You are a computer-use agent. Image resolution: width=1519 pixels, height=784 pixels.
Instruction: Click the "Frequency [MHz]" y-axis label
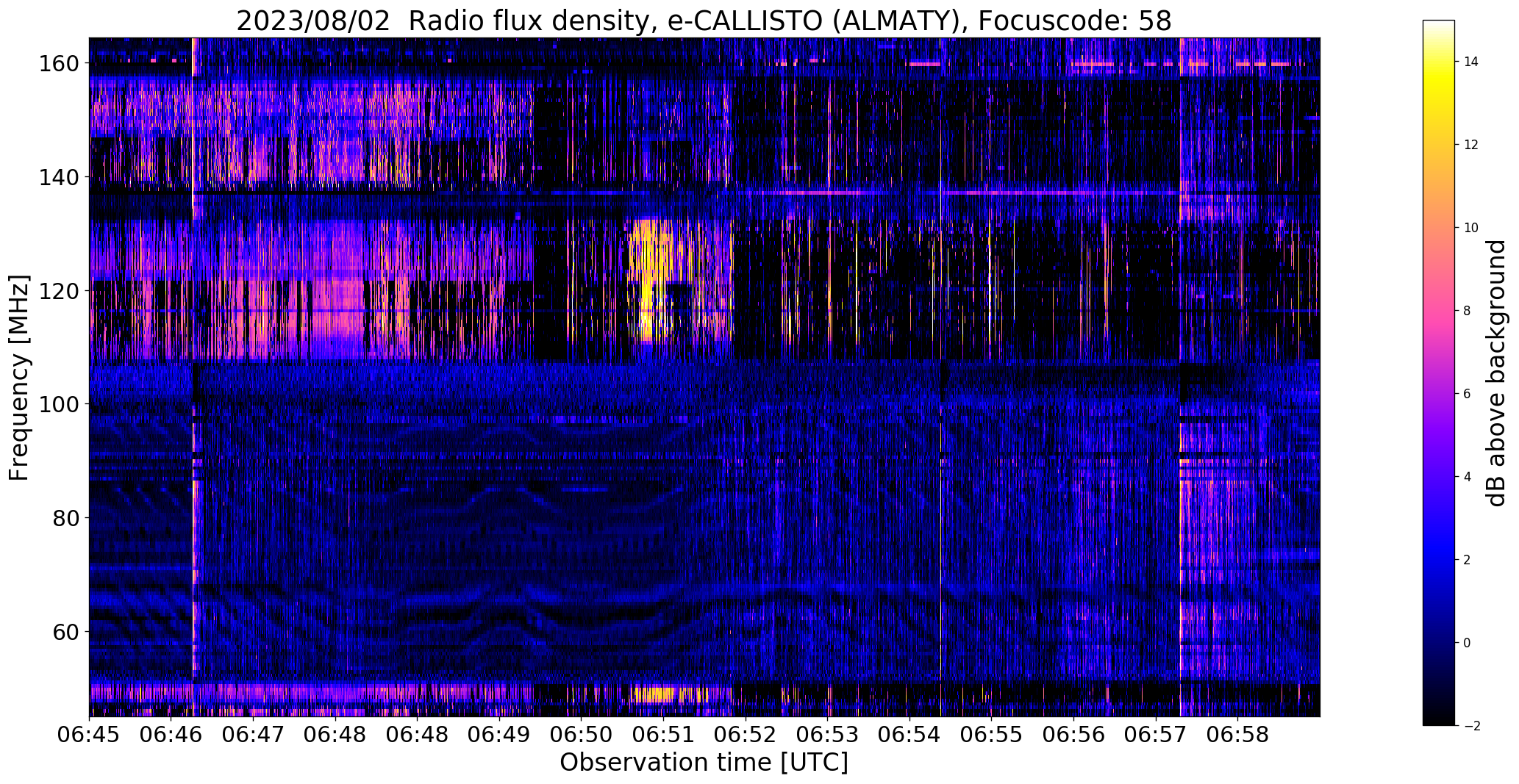click(20, 378)
